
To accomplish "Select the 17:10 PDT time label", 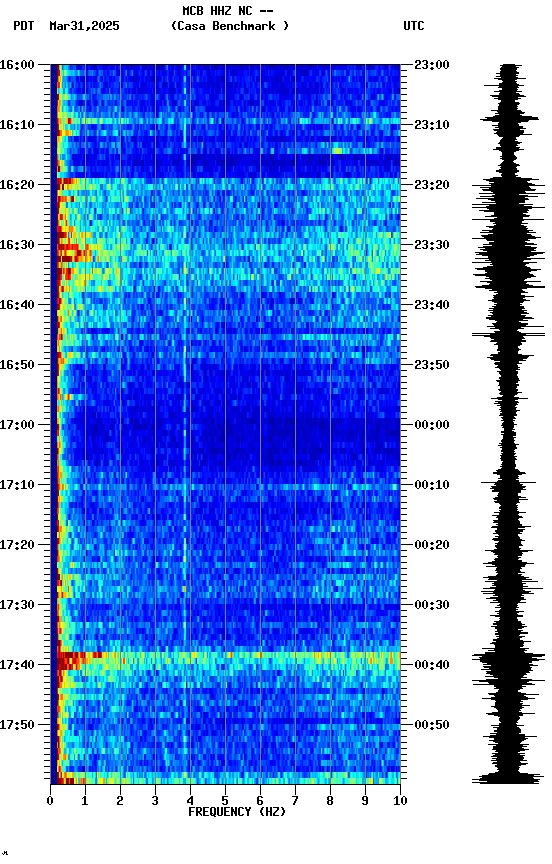I will pyautogui.click(x=17, y=485).
